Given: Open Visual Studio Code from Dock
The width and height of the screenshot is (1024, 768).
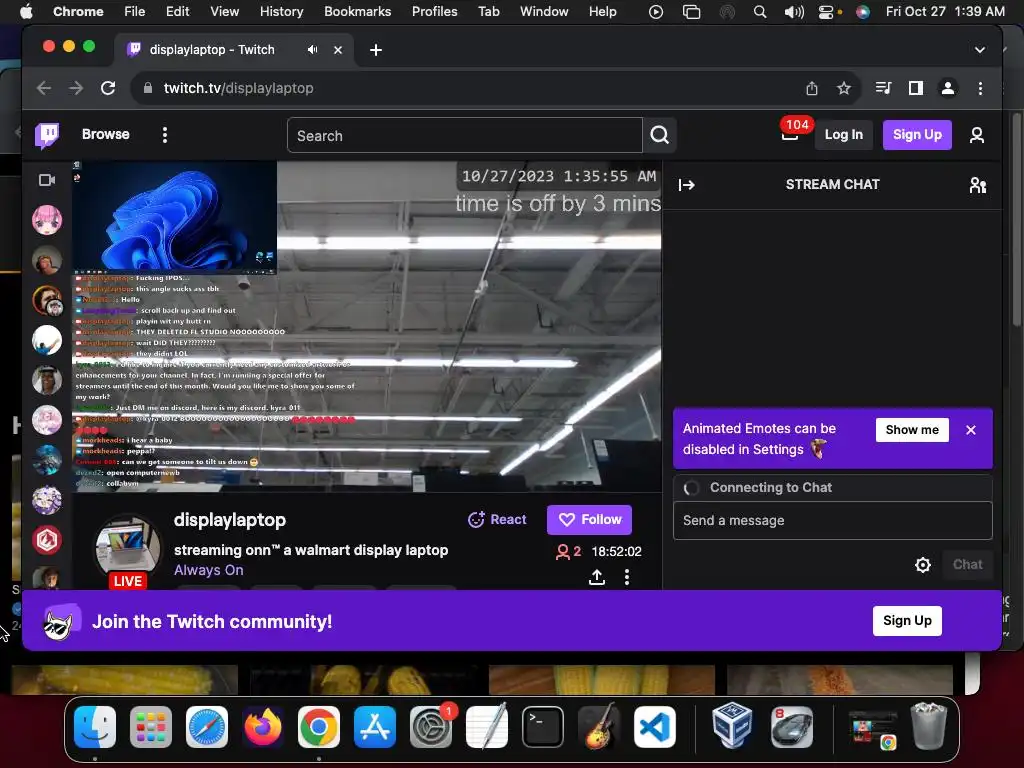Looking at the screenshot, I should [x=655, y=727].
